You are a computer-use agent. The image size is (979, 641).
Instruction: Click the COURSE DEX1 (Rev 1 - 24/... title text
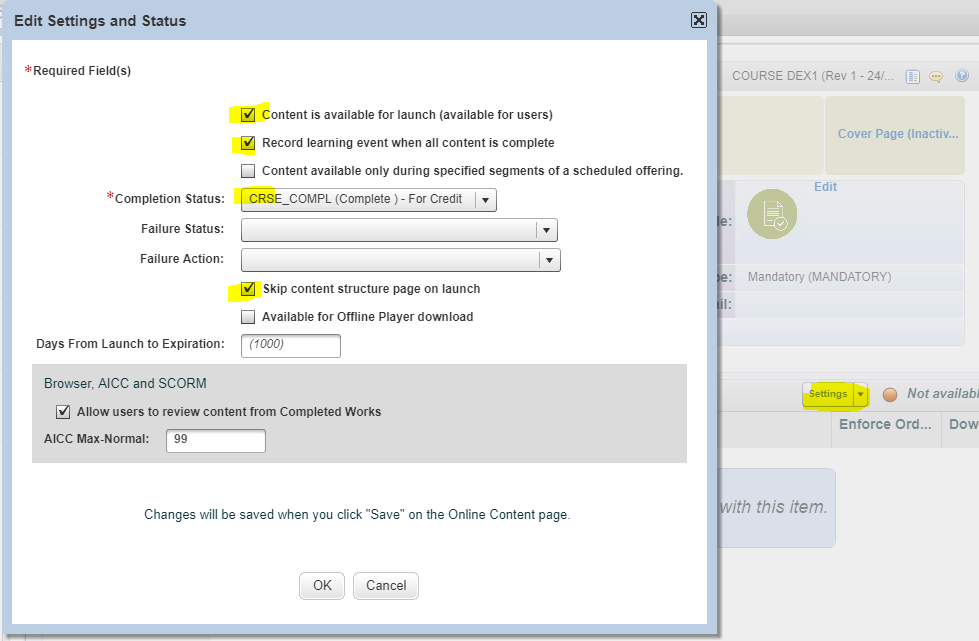tap(813, 76)
